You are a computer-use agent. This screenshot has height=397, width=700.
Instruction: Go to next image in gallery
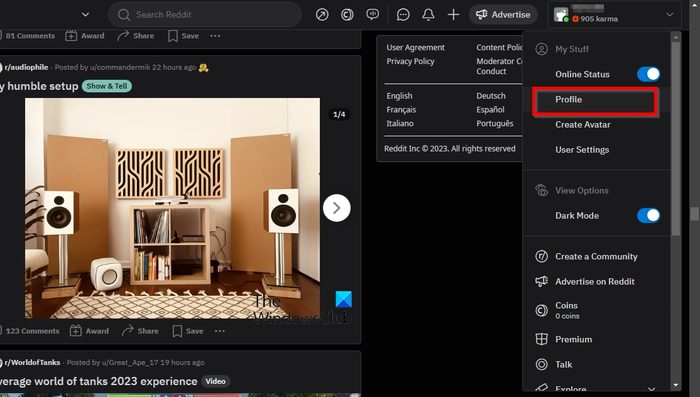tap(337, 208)
